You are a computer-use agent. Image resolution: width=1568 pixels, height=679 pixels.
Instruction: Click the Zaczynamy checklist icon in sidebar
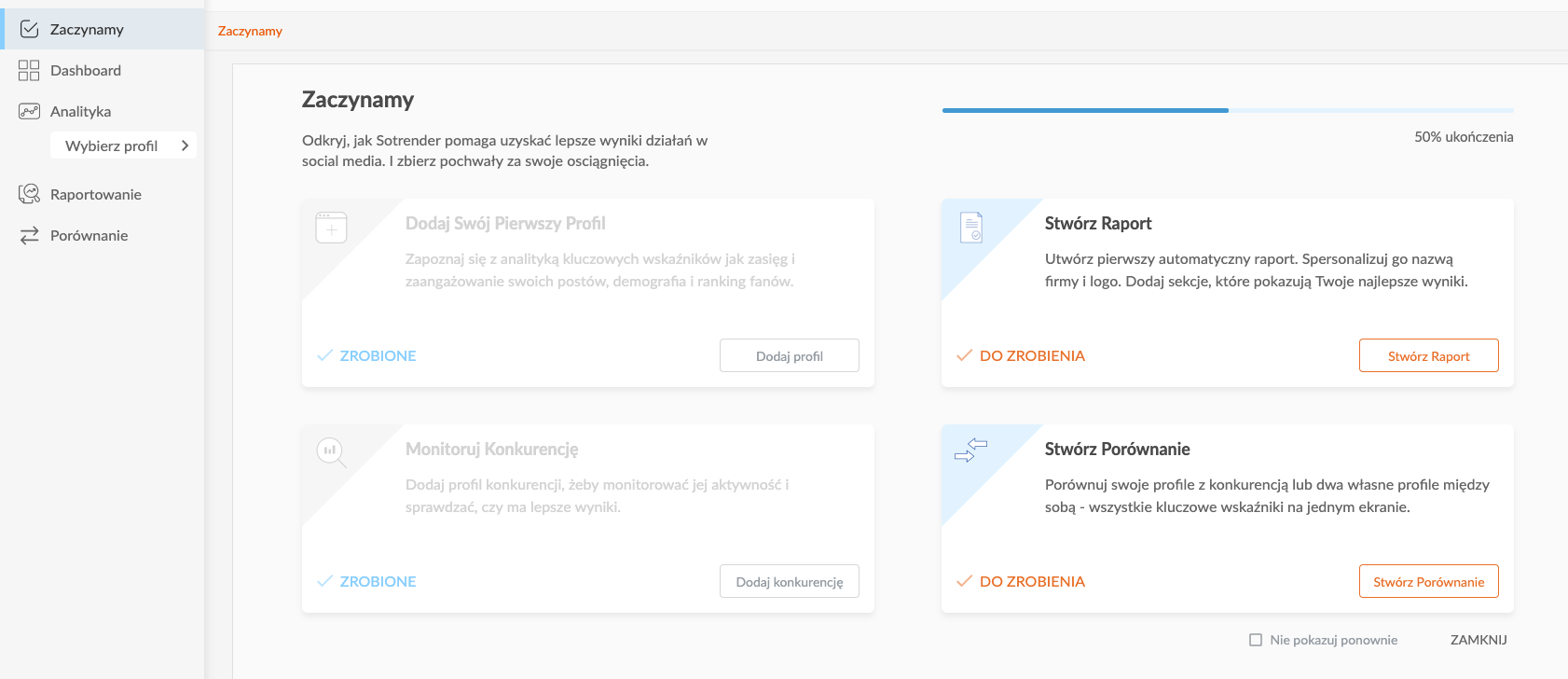click(x=29, y=29)
